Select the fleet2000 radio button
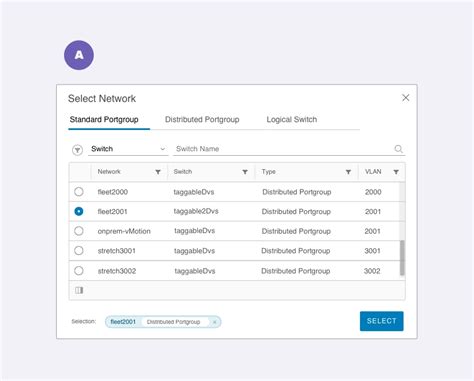Viewport: 474px width, 381px height. (79, 192)
